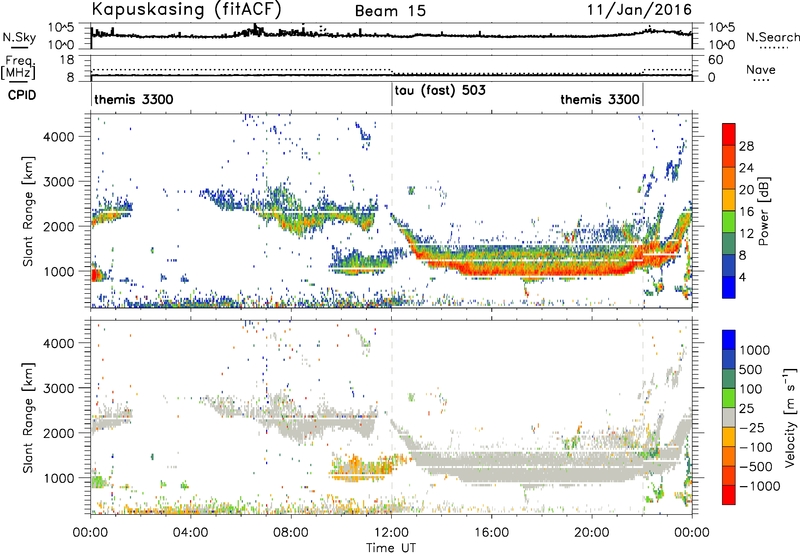Screen dimensions: 800x554
Task: Click the '500' velocity colorbar tick value
Action: (753, 369)
